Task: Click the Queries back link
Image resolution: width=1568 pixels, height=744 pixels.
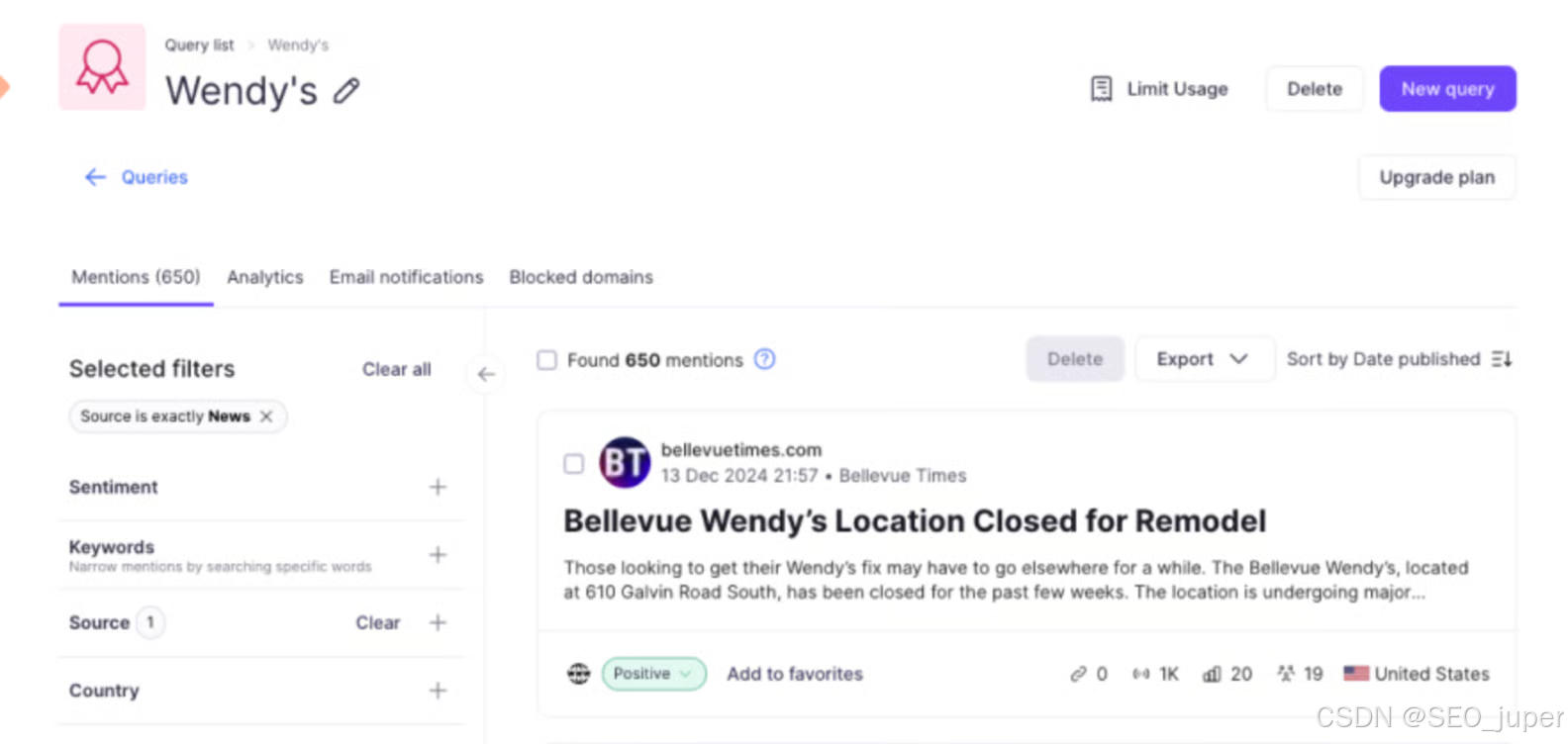Action: tap(154, 177)
